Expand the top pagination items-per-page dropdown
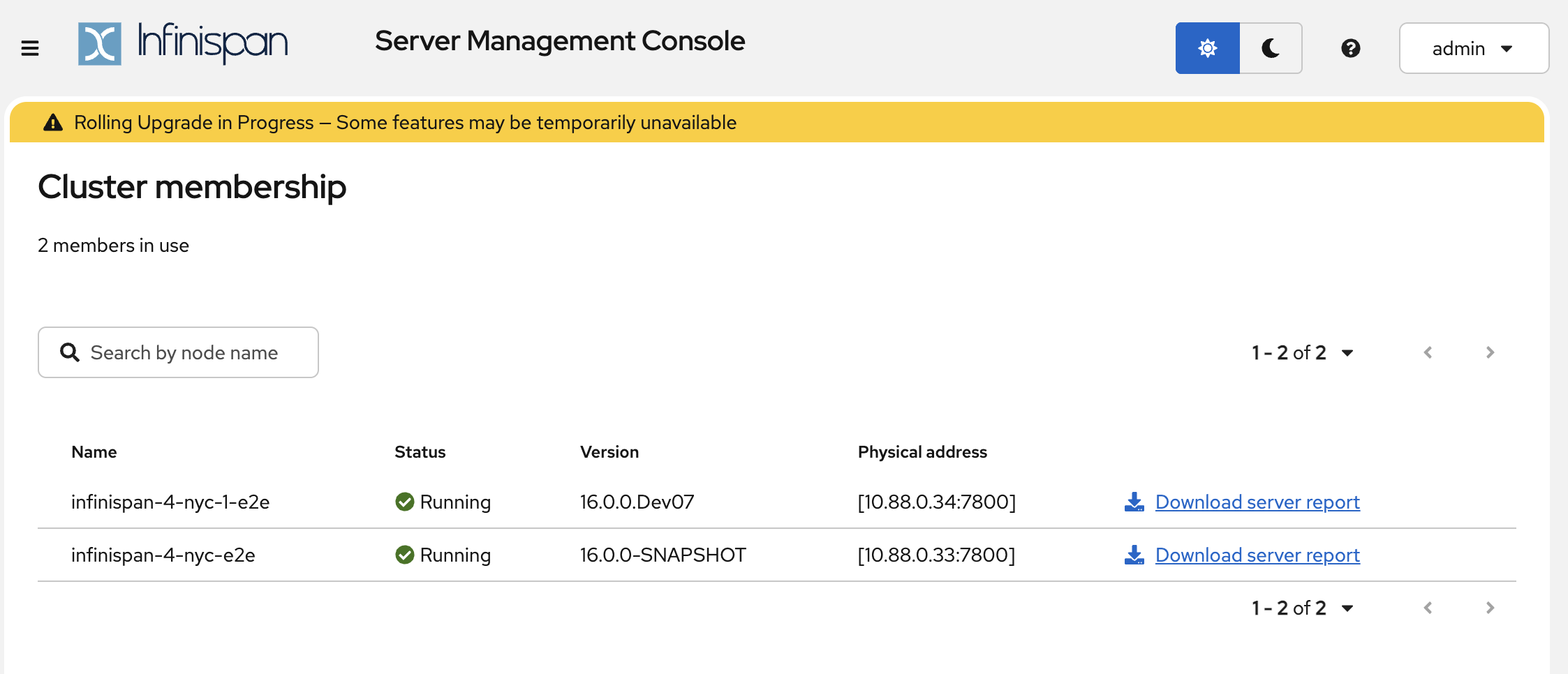Viewport: 1568px width, 674px height. point(1347,352)
